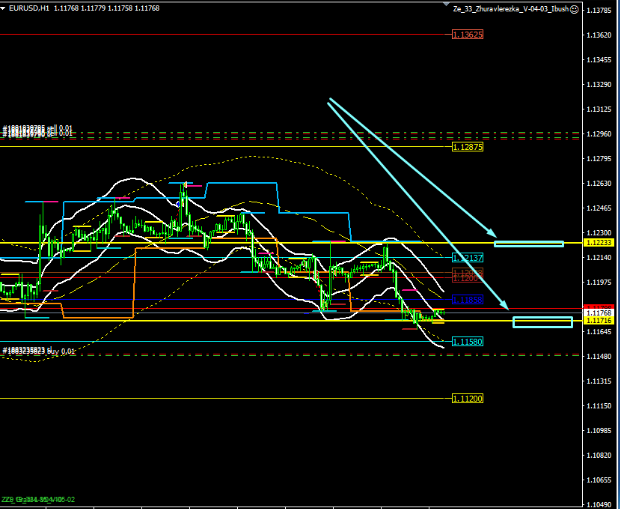Image resolution: width=620 pixels, height=509 pixels.
Task: Click the current price 1.11768 axis marker
Action: click(x=598, y=313)
